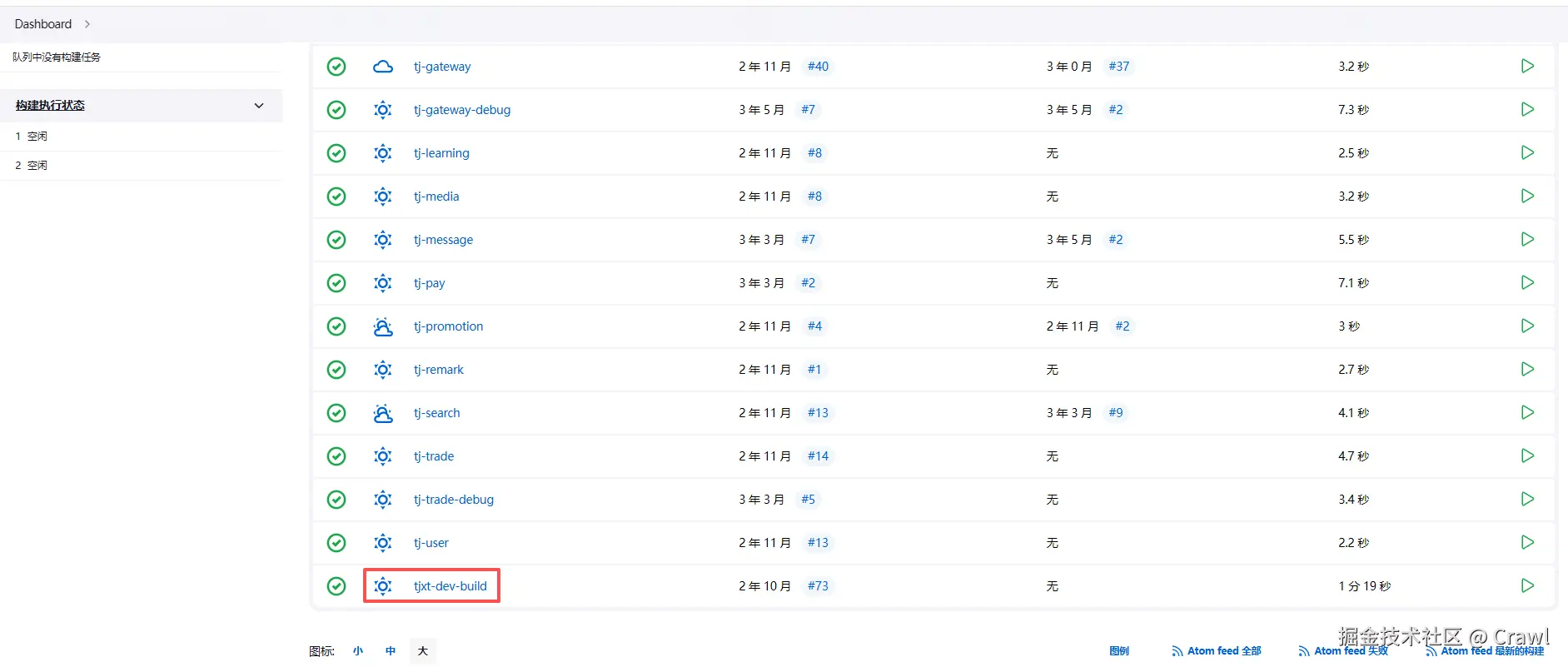Viewport: 1568px width, 667px height.
Task: Open the 图例 legend link
Action: pyautogui.click(x=1119, y=651)
